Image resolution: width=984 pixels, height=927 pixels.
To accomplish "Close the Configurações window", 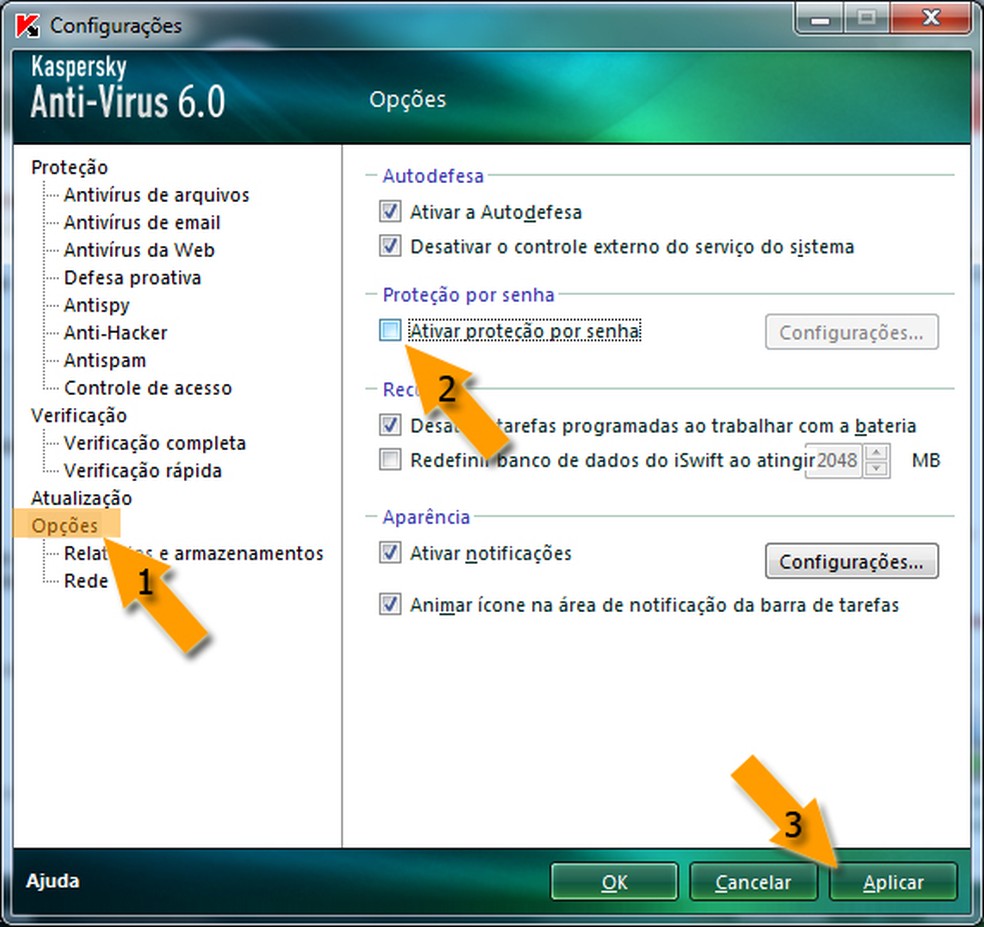I will click(931, 18).
